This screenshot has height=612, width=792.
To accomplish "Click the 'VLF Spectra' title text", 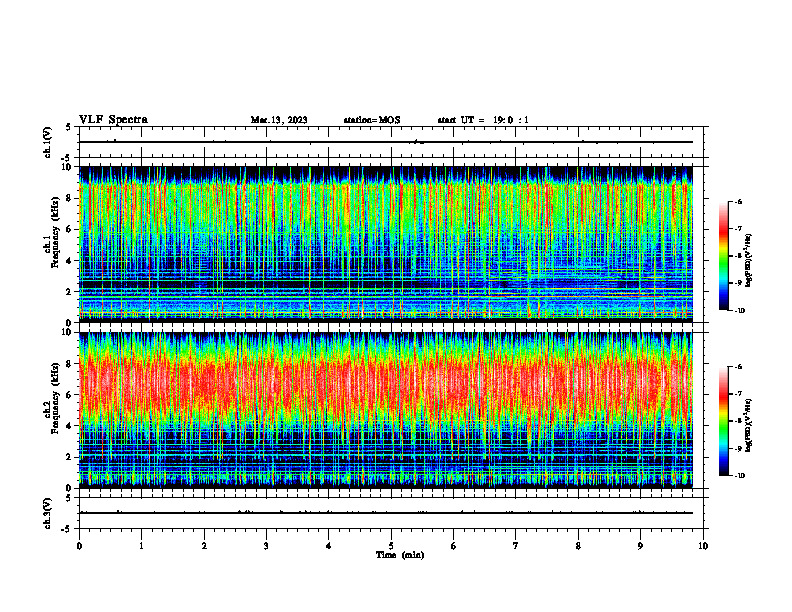I will pos(113,120).
